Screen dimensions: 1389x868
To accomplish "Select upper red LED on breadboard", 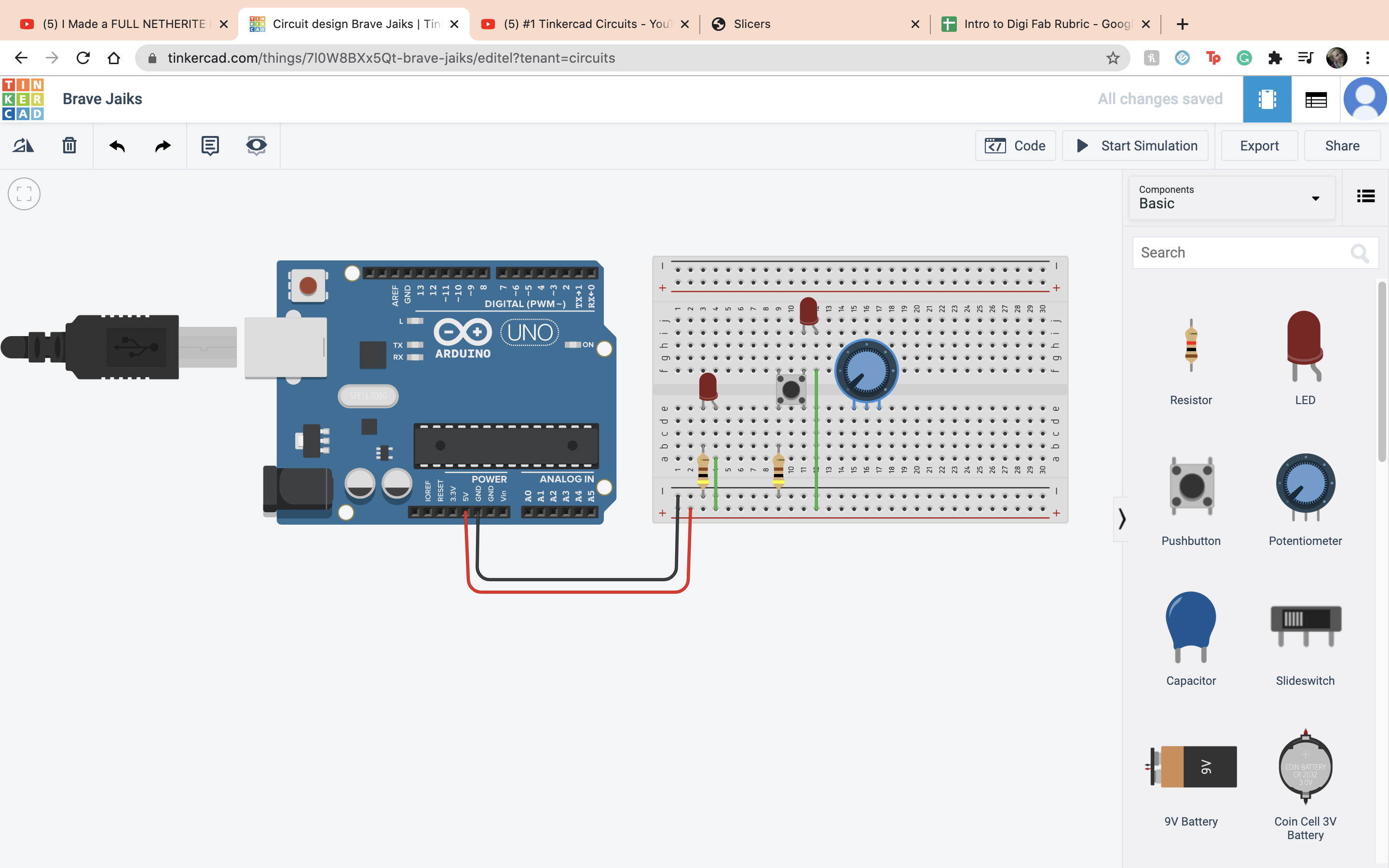I will point(808,312).
